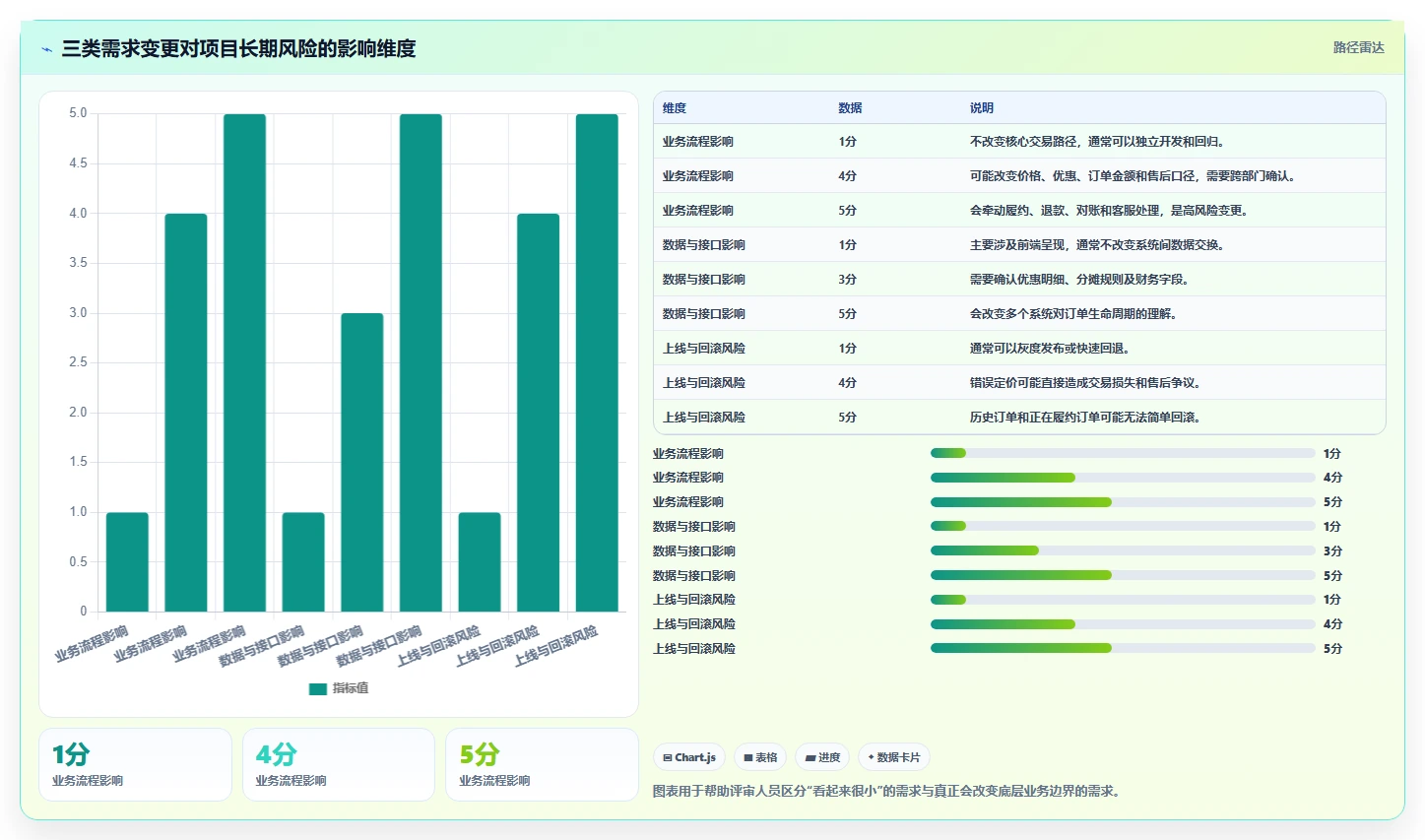
Task: Select the 1分 业务流程影响 summary card
Action: pyautogui.click(x=135, y=765)
